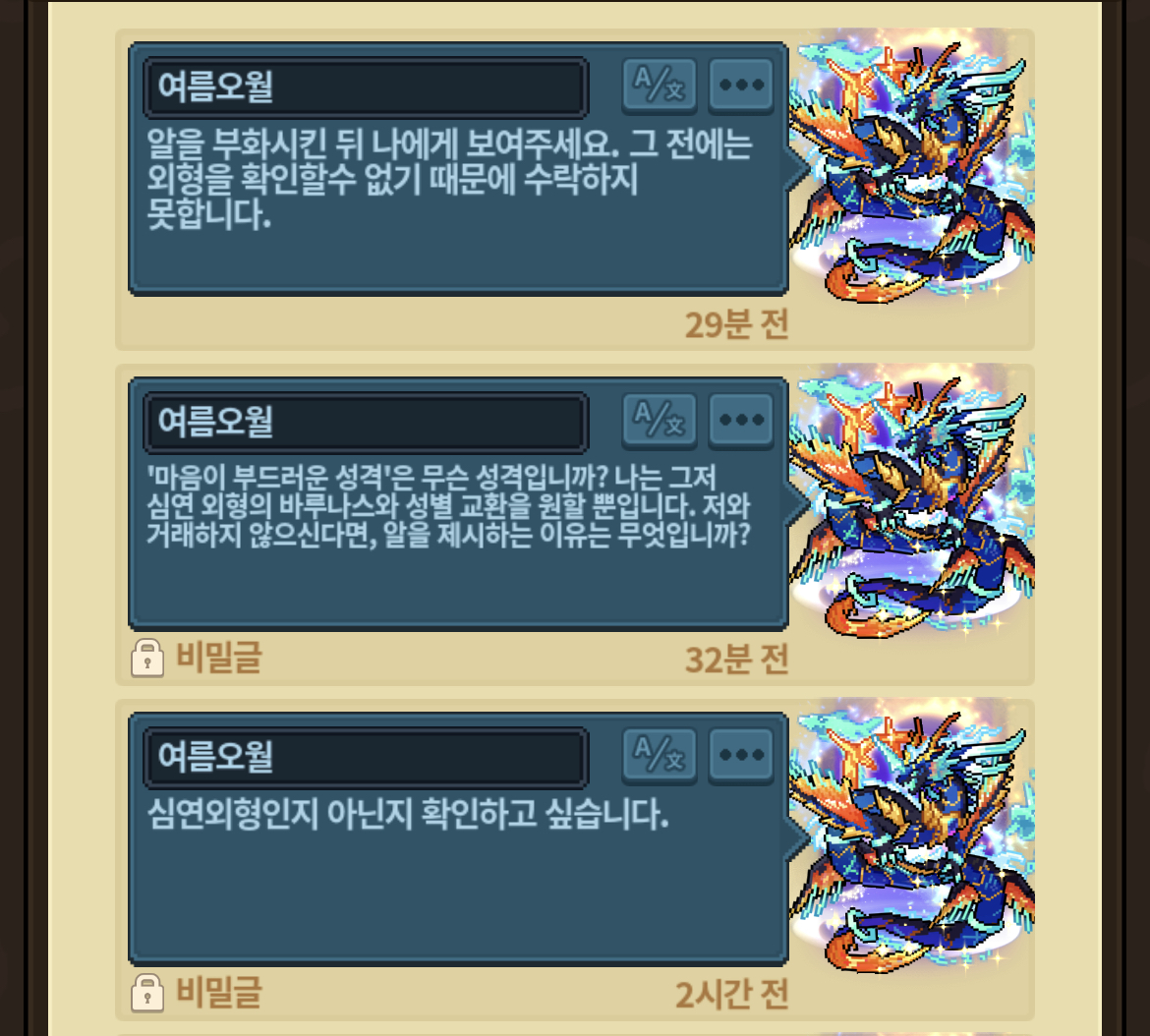Click 여름오월 name in second message

pos(215,422)
